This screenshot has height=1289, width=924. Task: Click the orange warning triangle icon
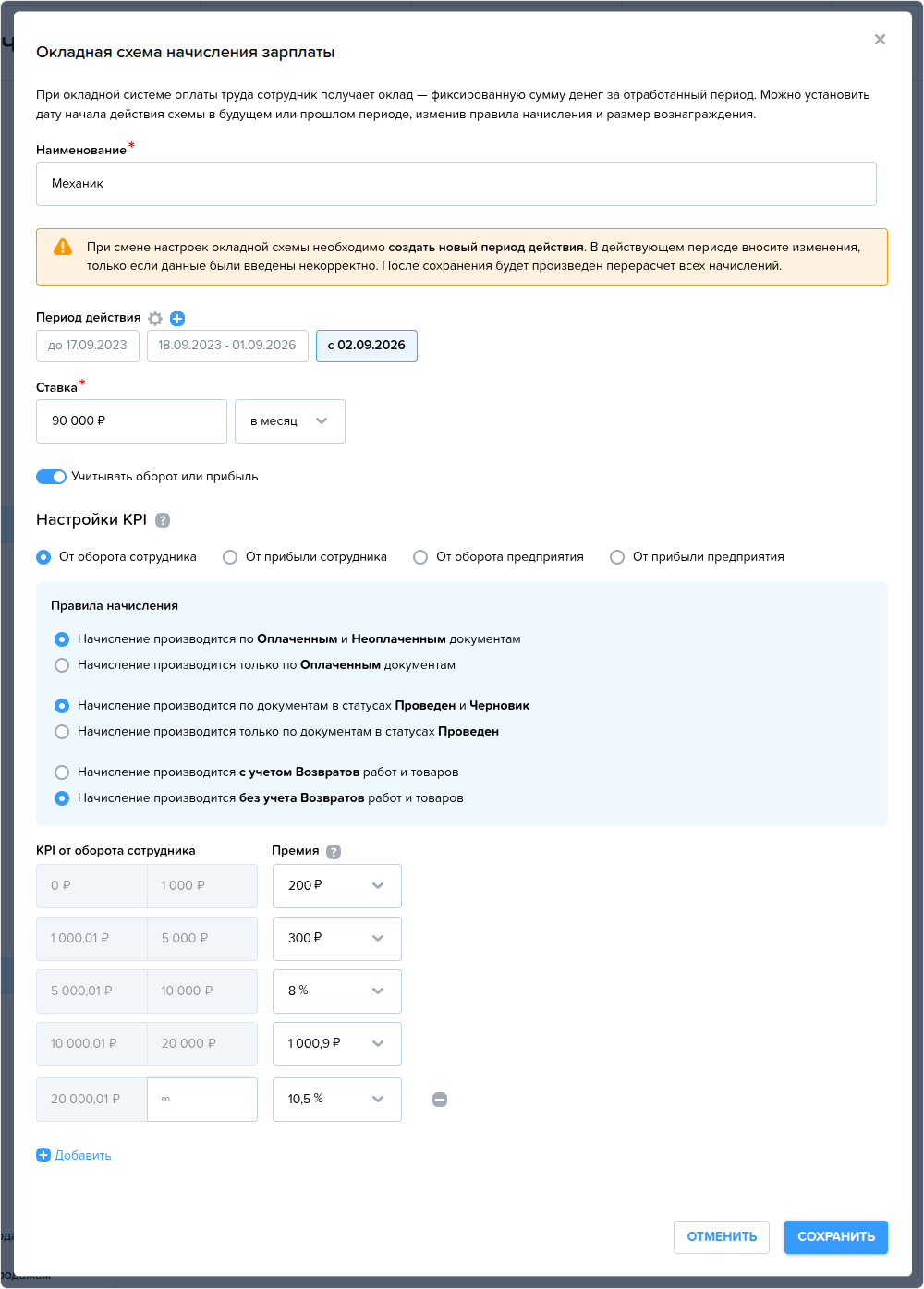63,247
